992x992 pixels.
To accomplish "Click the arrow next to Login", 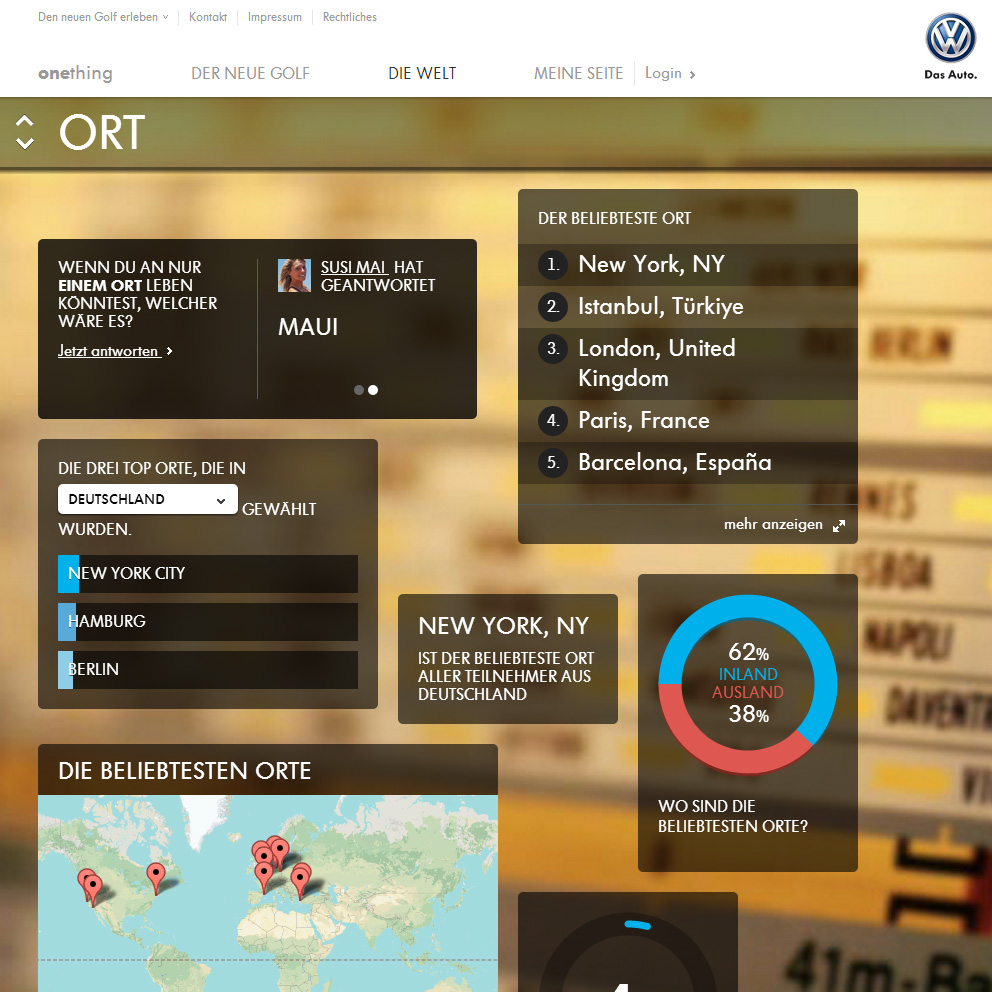I will click(692, 75).
